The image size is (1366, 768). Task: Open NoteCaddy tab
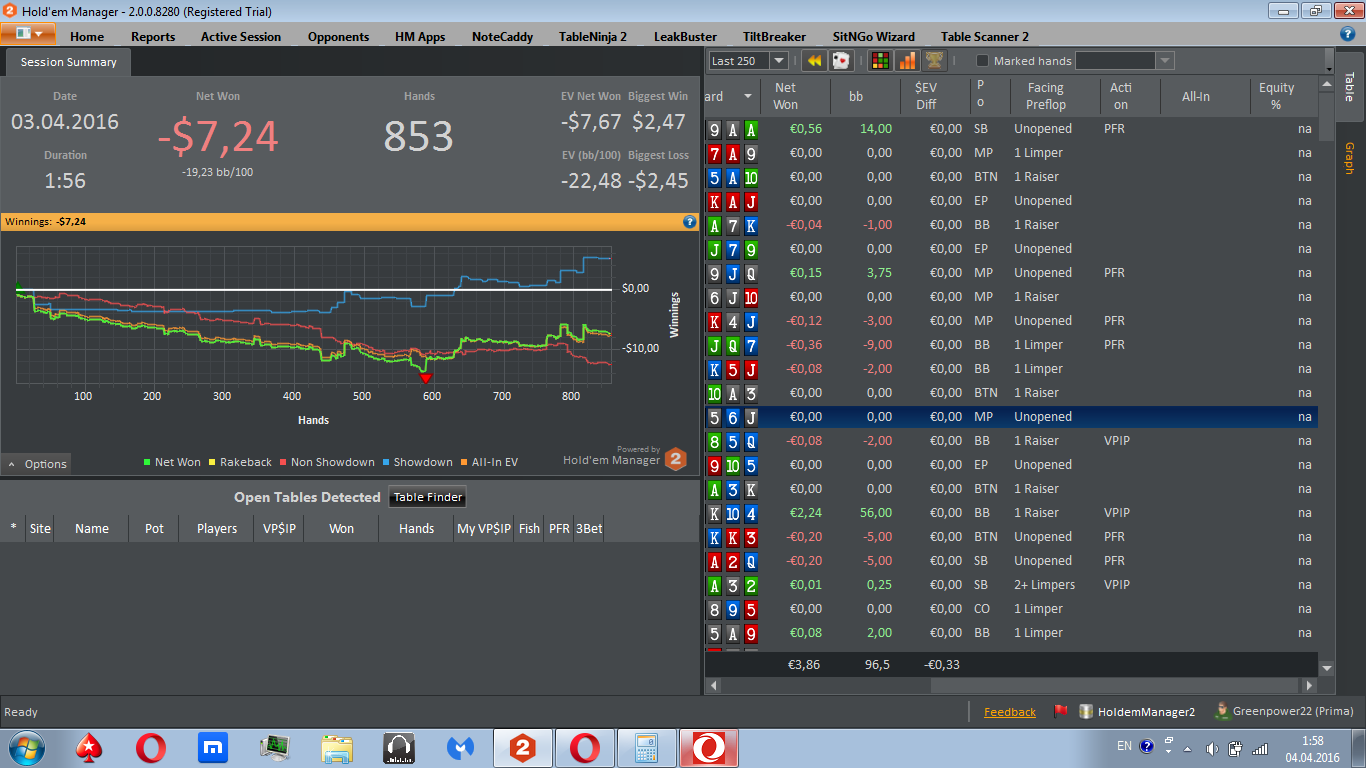[502, 36]
